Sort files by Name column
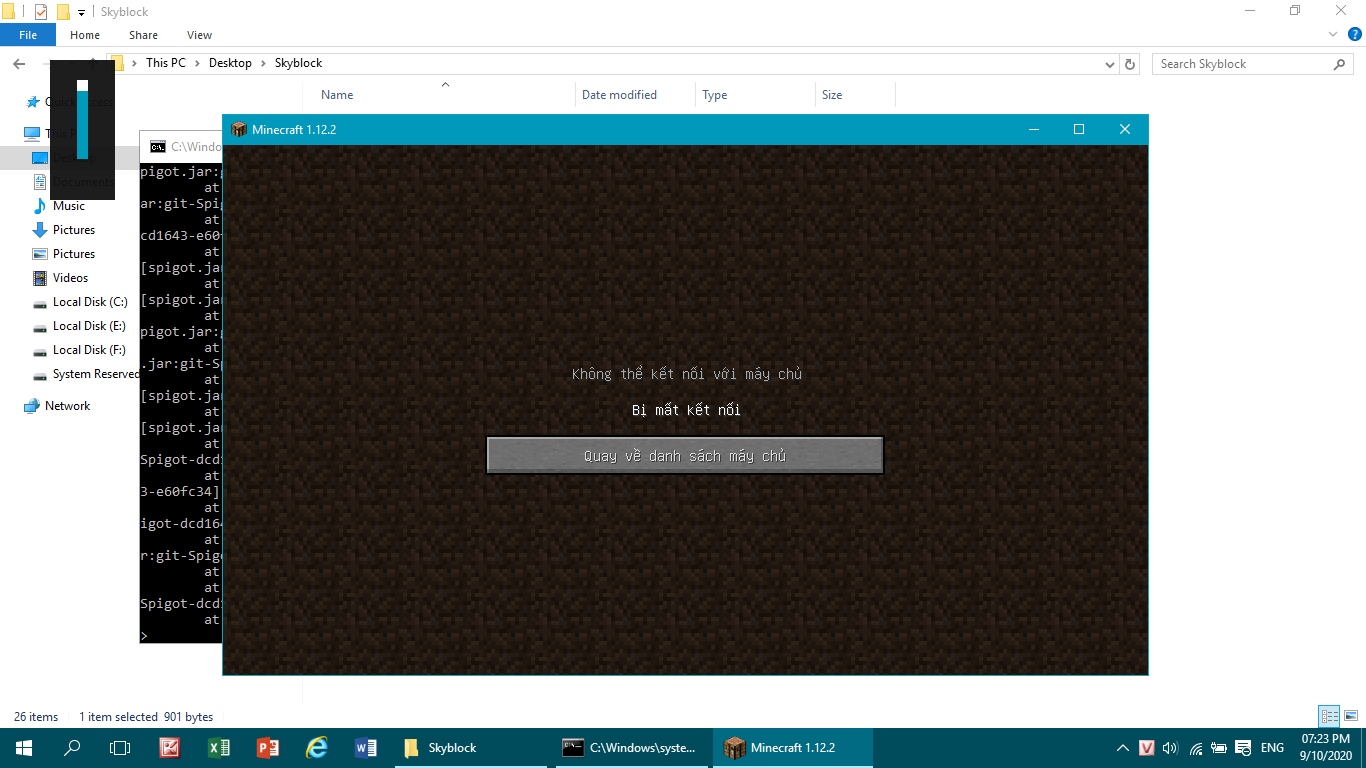Image resolution: width=1366 pixels, height=768 pixels. pos(337,95)
